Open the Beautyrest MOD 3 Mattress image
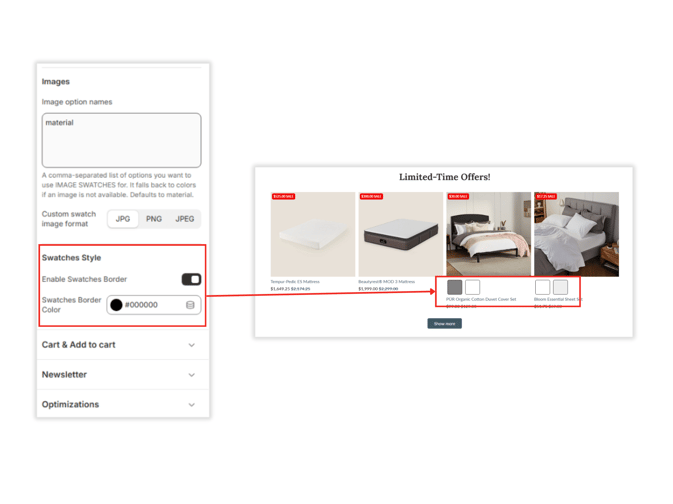Viewport: 673px width, 504px height. click(400, 234)
